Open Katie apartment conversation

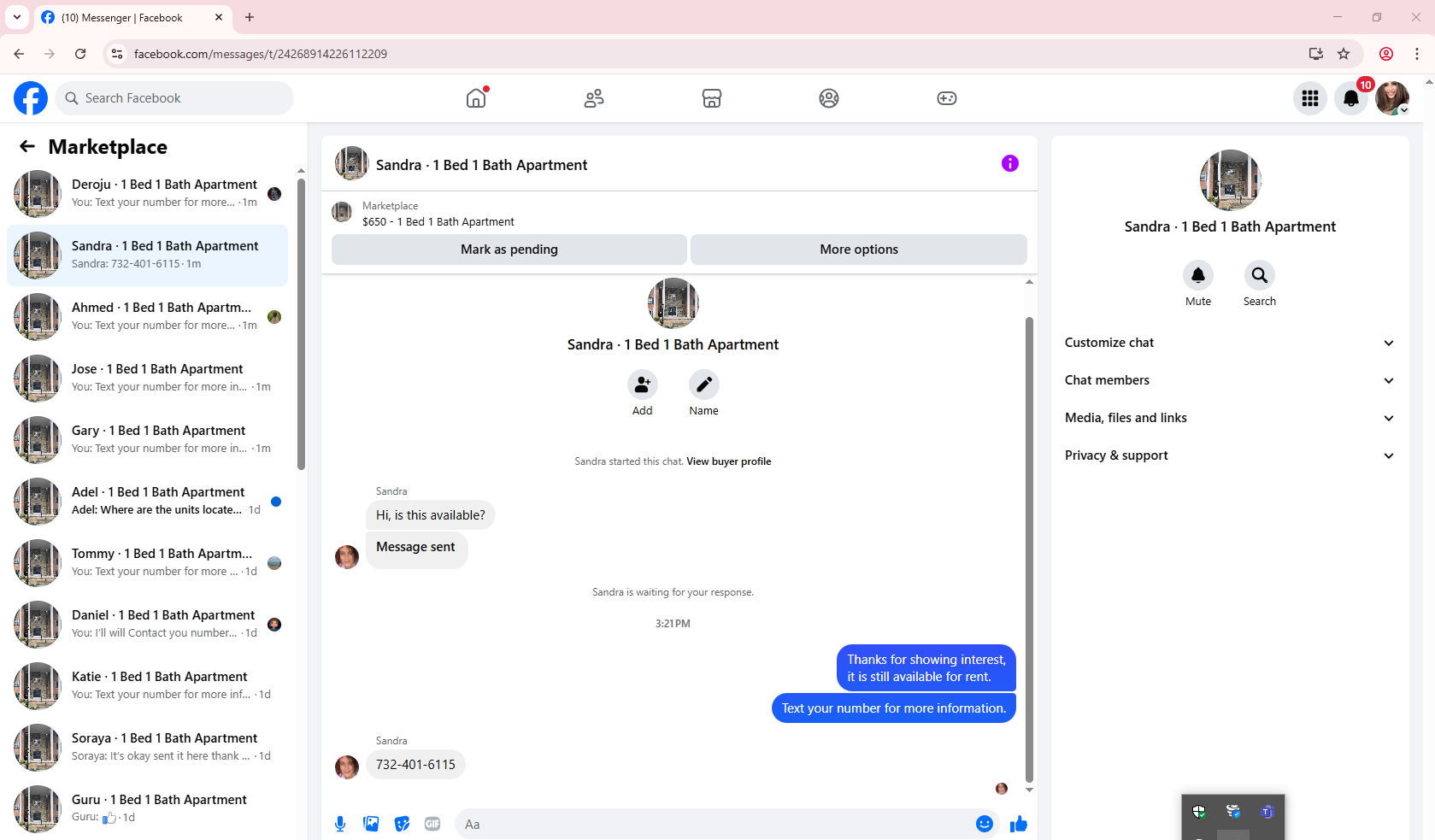147,686
